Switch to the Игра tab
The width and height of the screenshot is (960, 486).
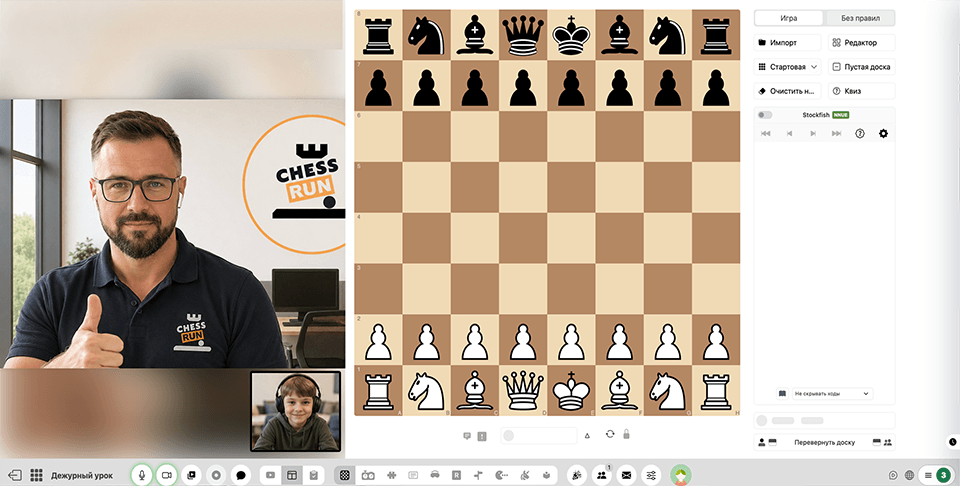tap(789, 18)
